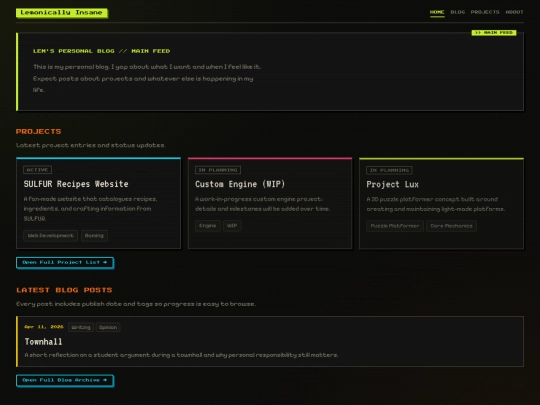Select the Gaming tag
This screenshot has height=405, width=540.
point(94,236)
